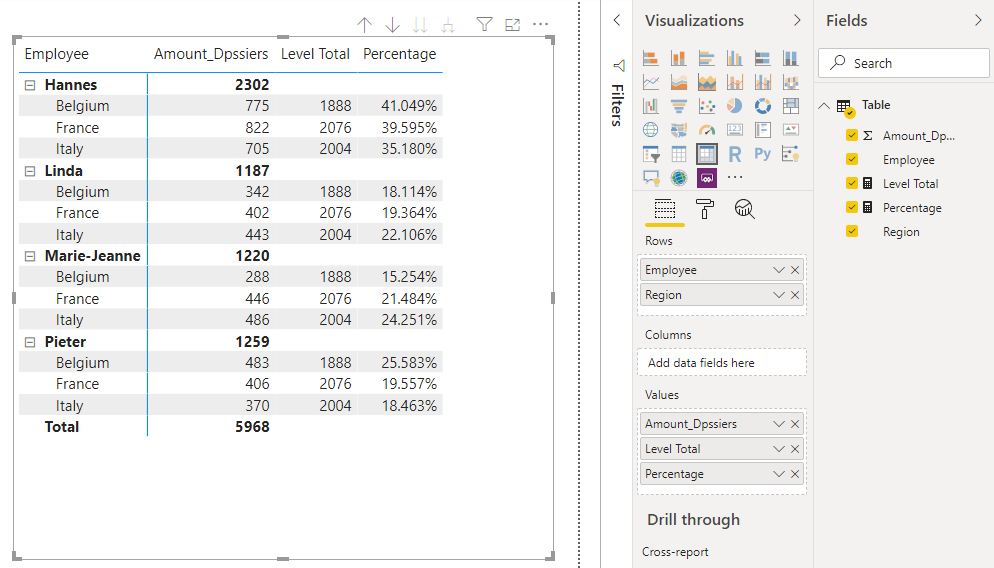Select the plain table visual
The width and height of the screenshot is (994, 568).
pos(678,154)
